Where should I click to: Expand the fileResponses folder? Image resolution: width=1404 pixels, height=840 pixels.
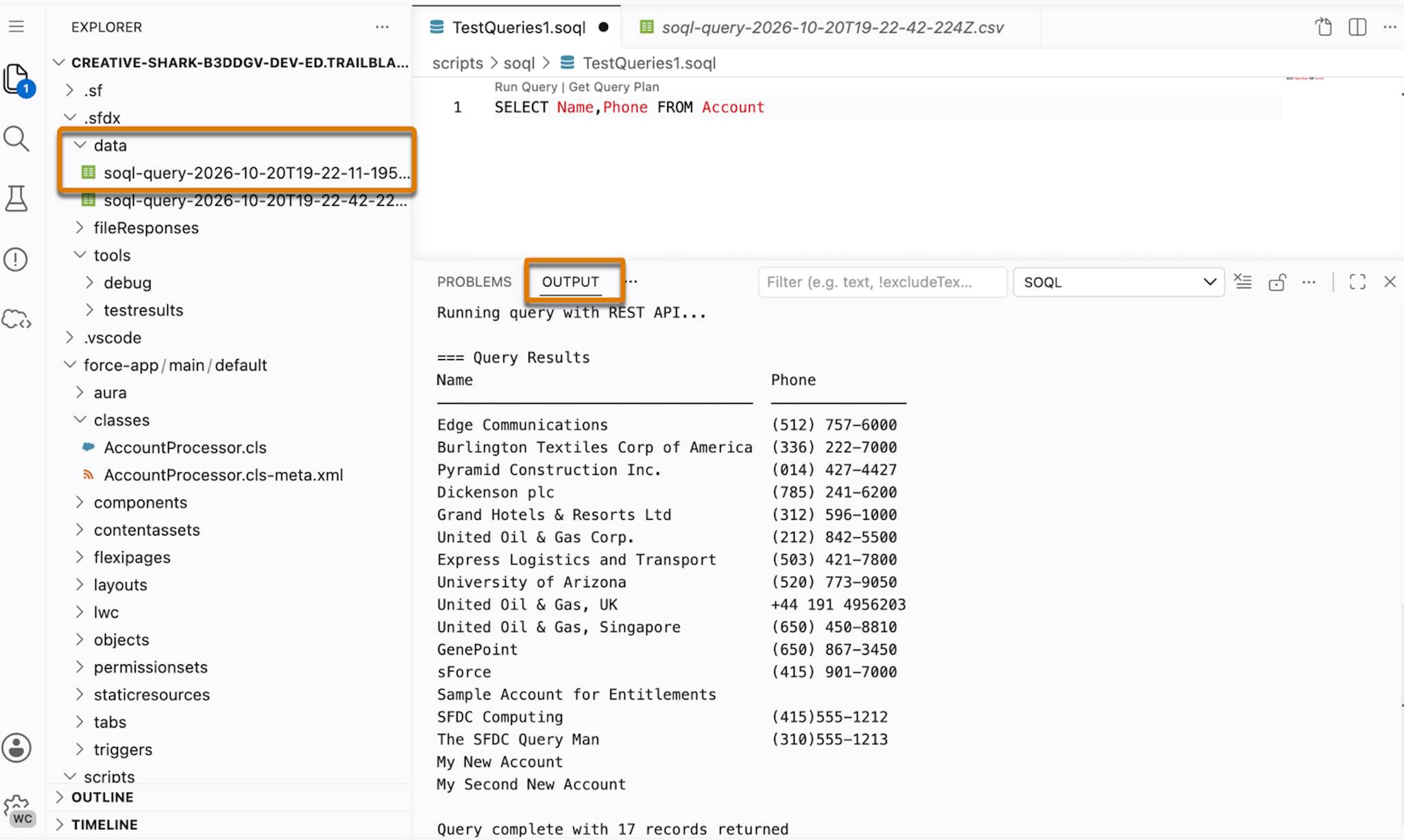(x=230, y=227)
